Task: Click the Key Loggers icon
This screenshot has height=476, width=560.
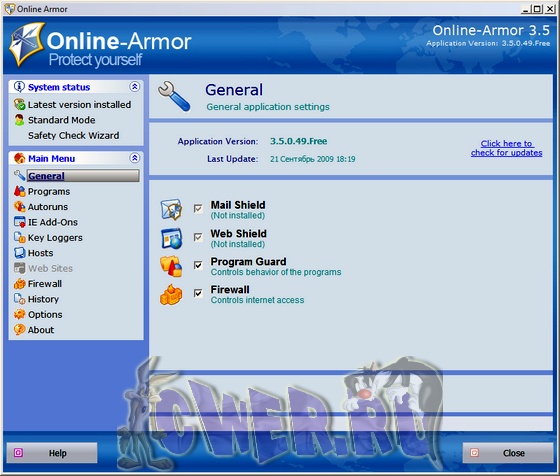Action: 19,237
